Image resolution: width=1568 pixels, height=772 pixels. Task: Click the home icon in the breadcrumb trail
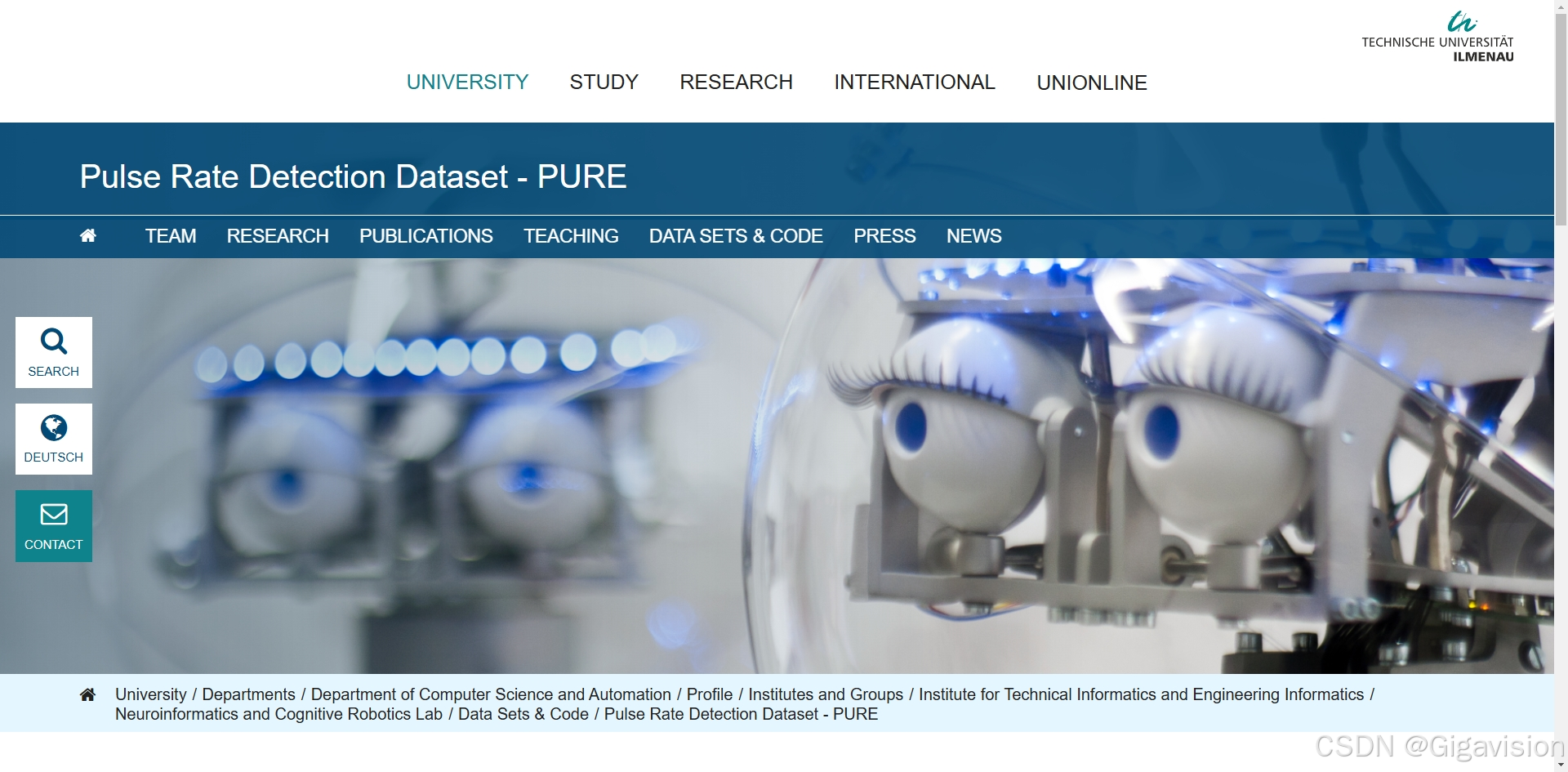tap(87, 694)
